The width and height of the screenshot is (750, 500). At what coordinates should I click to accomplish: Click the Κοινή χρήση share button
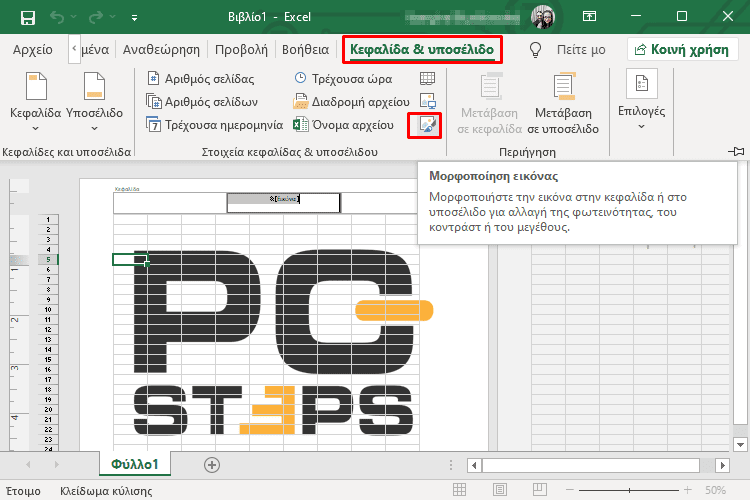[x=682, y=49]
